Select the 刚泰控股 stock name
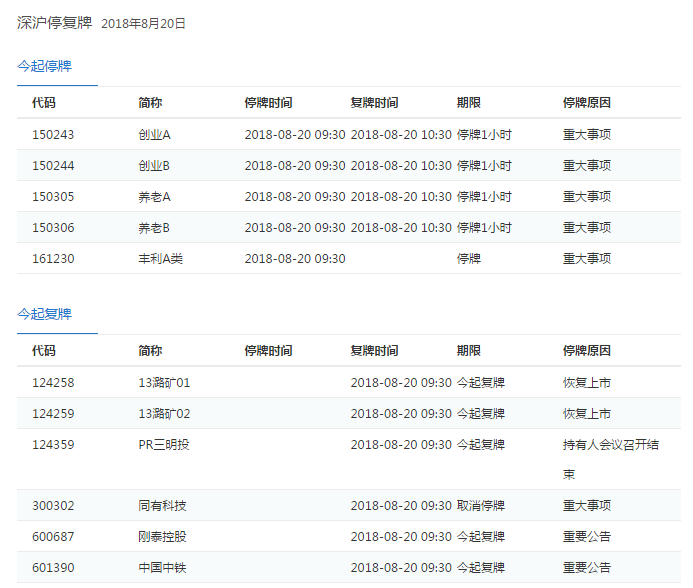This screenshot has height=588, width=693. (x=162, y=537)
